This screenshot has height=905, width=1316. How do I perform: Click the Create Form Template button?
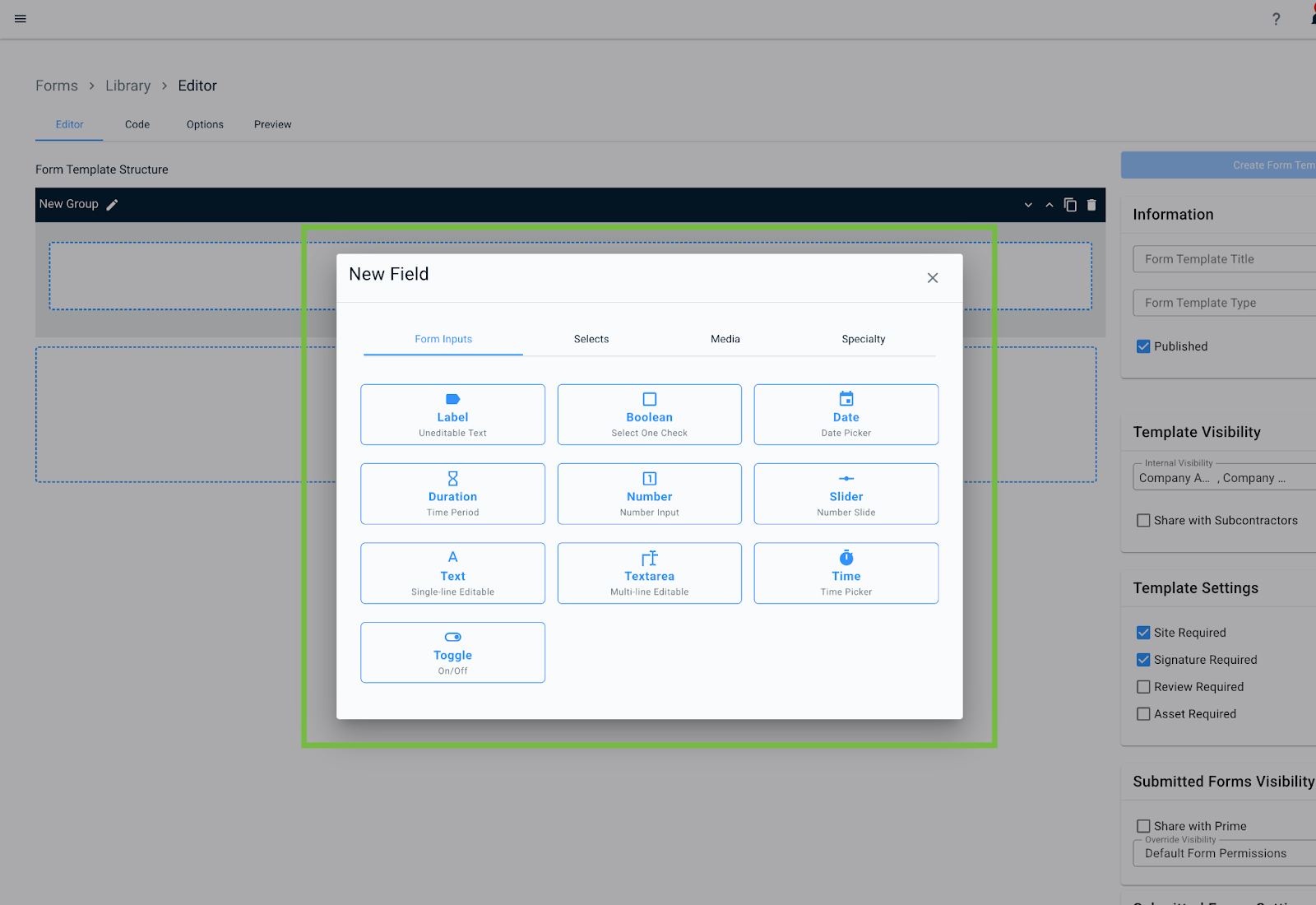1234,165
